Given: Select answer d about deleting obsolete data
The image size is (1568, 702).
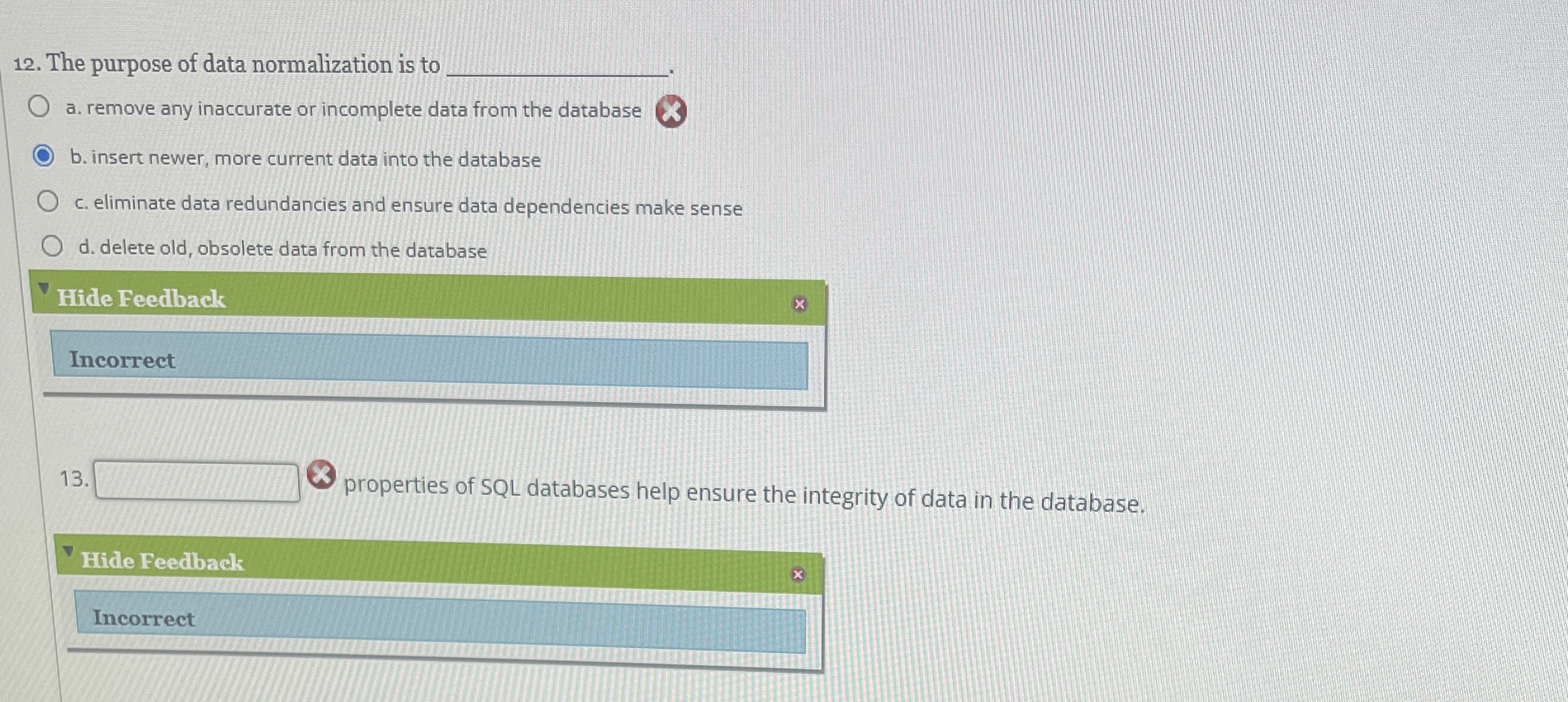Looking at the screenshot, I should point(53,244).
